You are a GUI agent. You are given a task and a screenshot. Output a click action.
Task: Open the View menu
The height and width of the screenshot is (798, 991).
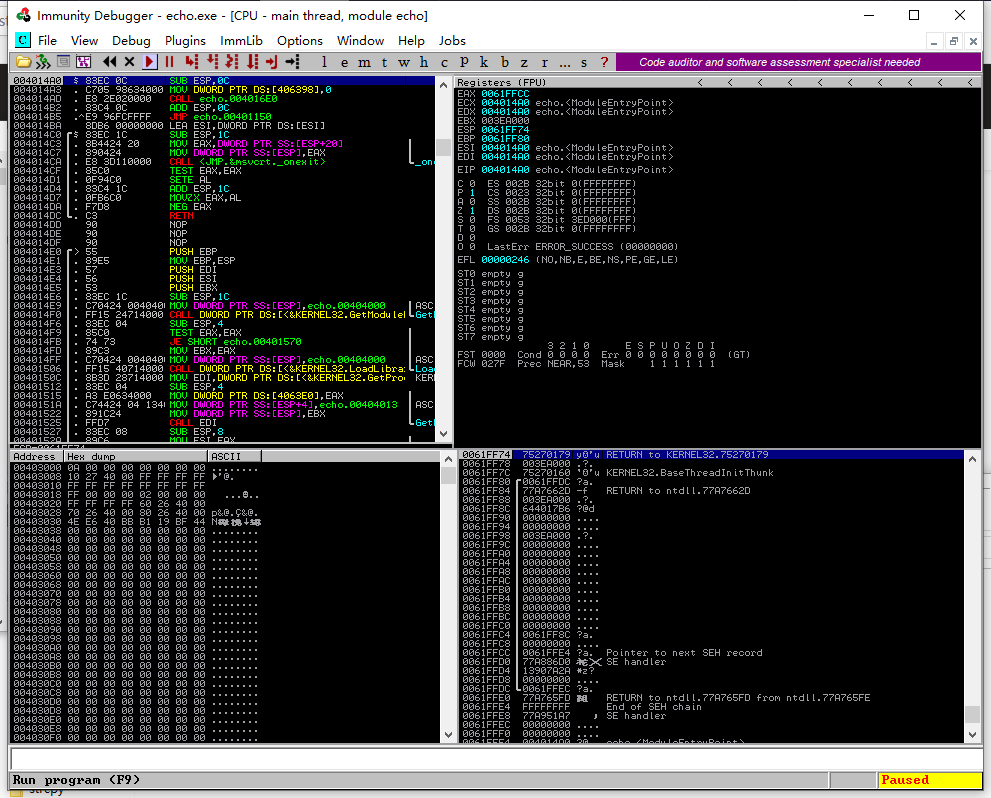click(84, 40)
